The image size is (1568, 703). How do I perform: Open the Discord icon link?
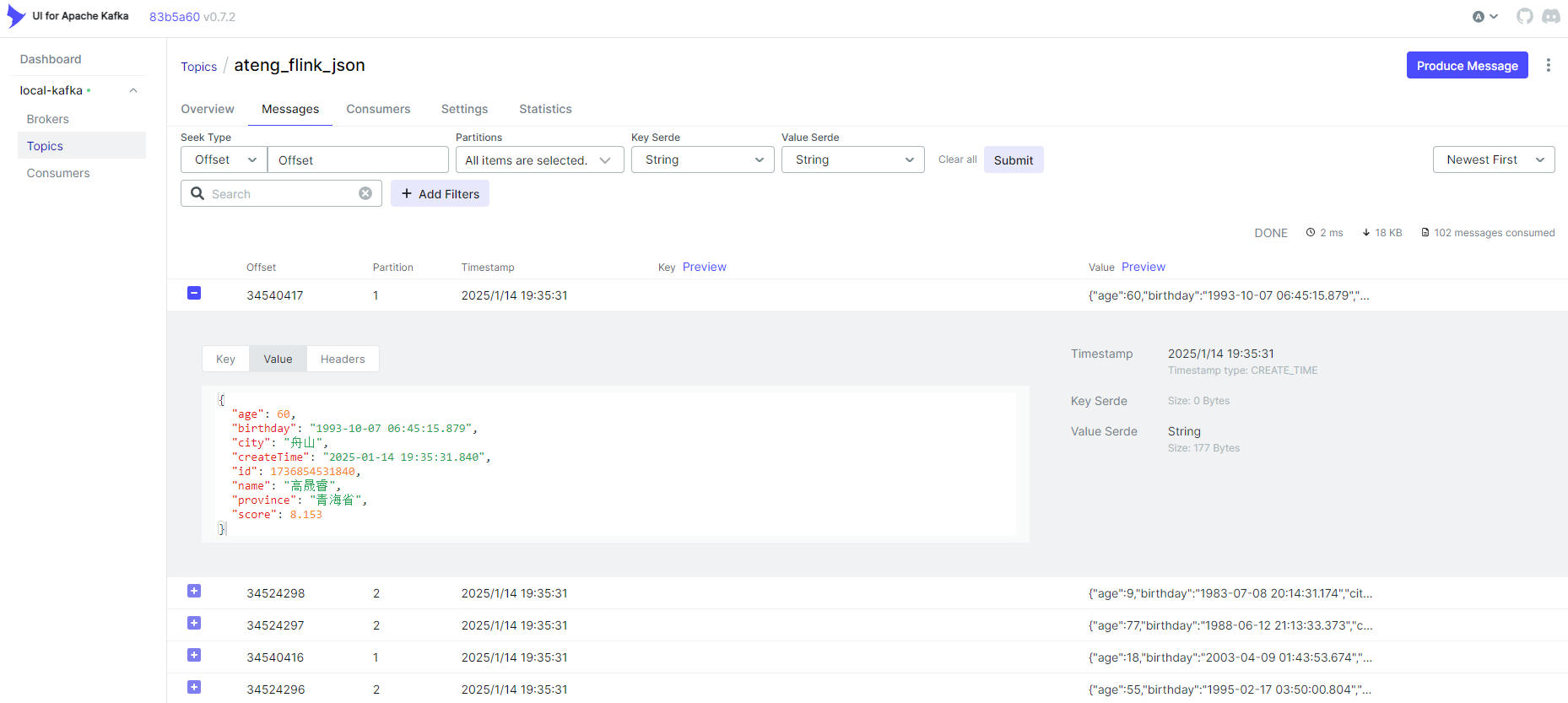click(1551, 17)
